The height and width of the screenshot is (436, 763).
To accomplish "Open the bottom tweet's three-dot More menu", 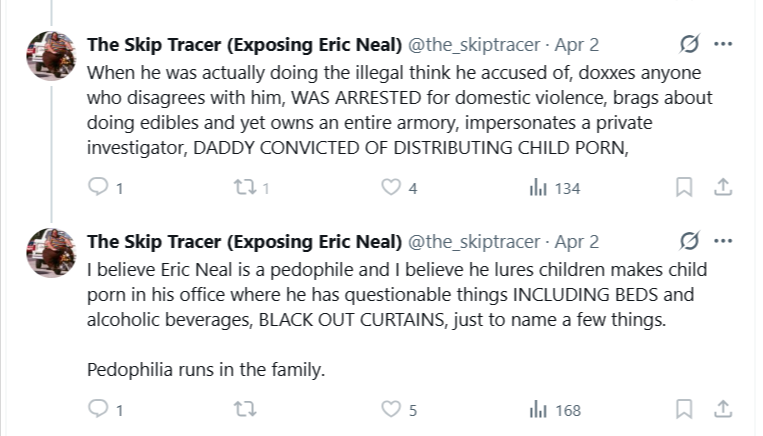I will tap(723, 242).
